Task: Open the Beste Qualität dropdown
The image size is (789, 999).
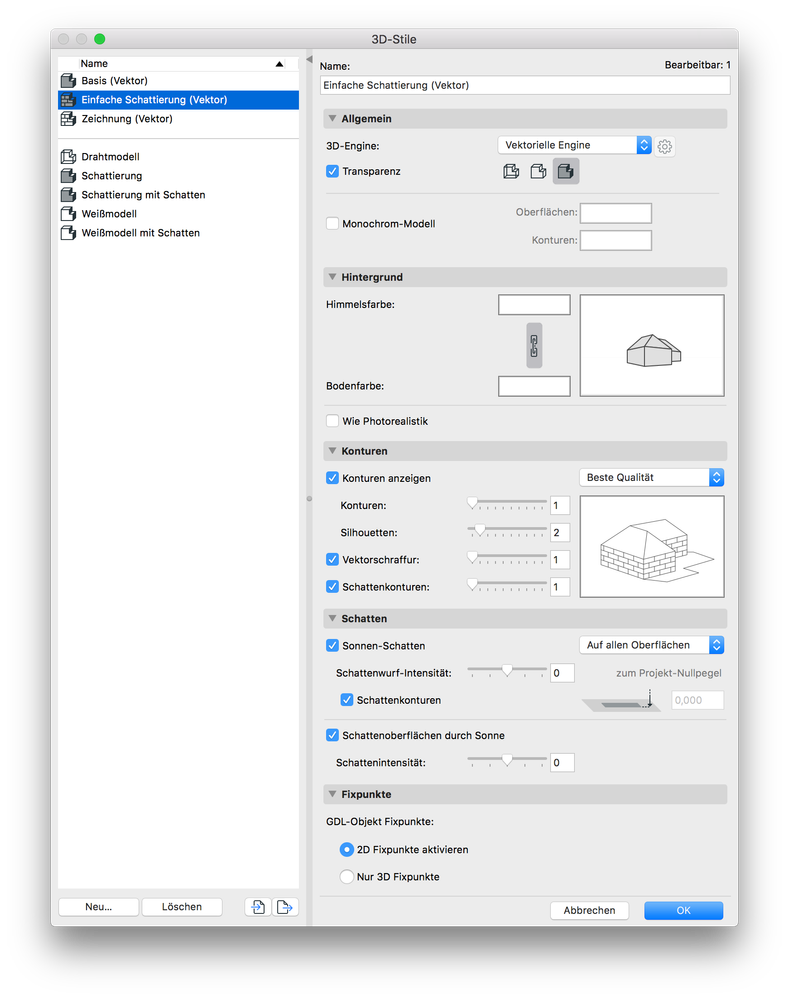Action: point(651,477)
